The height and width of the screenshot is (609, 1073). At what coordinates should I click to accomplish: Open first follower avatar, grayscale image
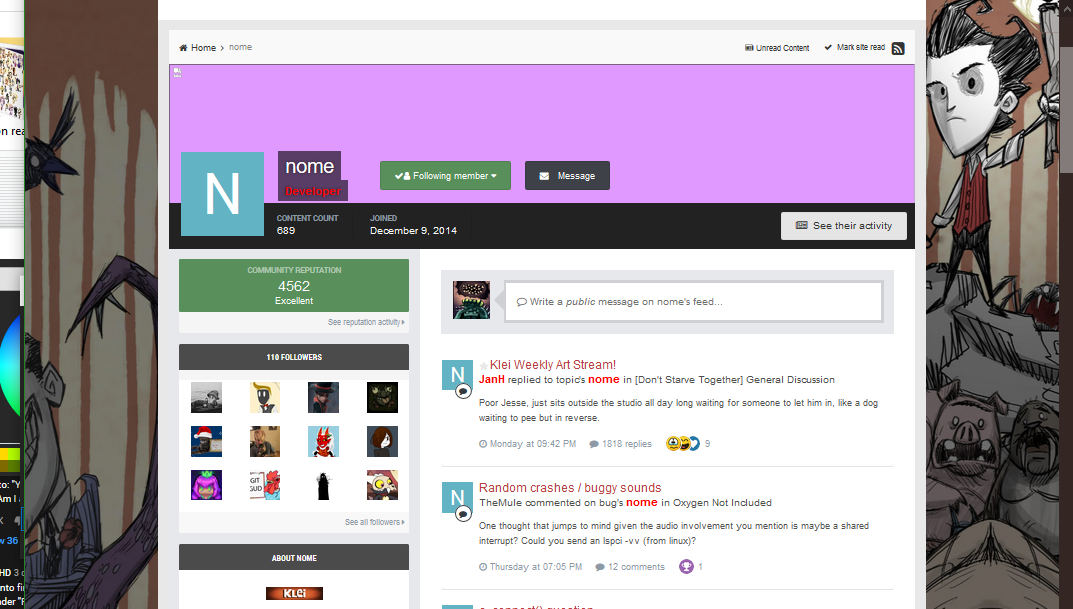[206, 398]
